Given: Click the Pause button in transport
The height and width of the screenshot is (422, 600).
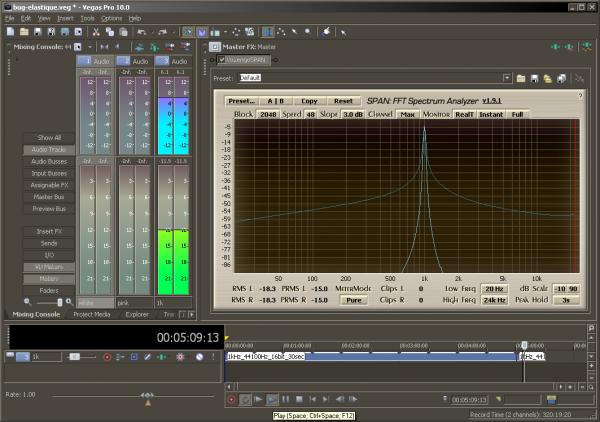Looking at the screenshot, I should click(x=285, y=399).
